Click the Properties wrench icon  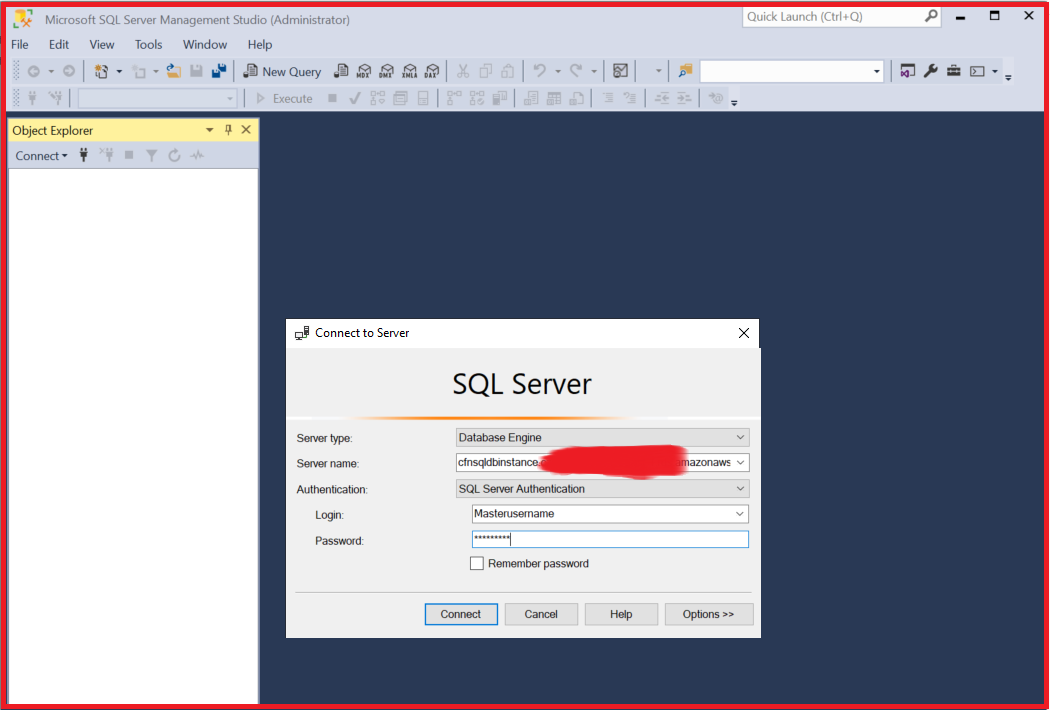coord(930,71)
